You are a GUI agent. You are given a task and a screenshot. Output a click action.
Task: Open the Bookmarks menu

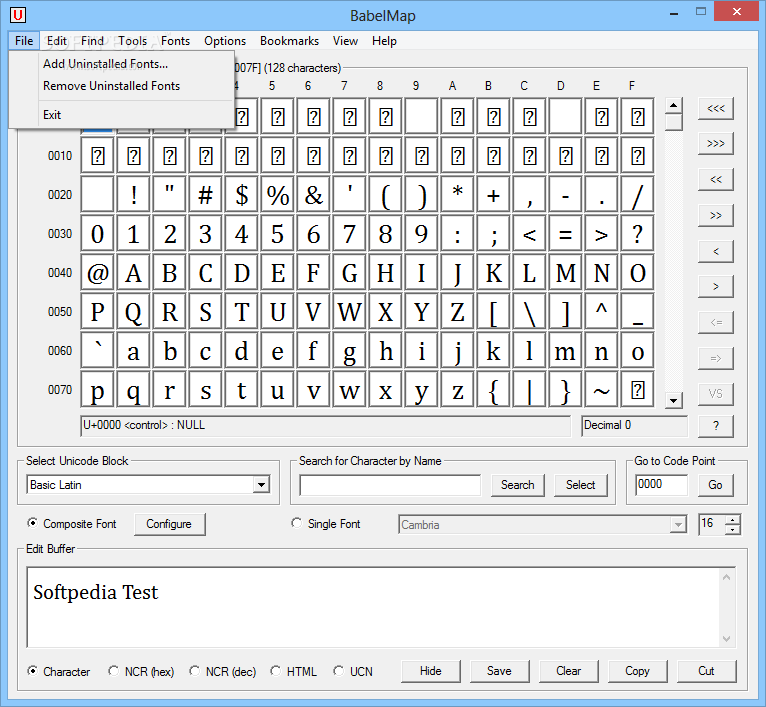pos(289,41)
